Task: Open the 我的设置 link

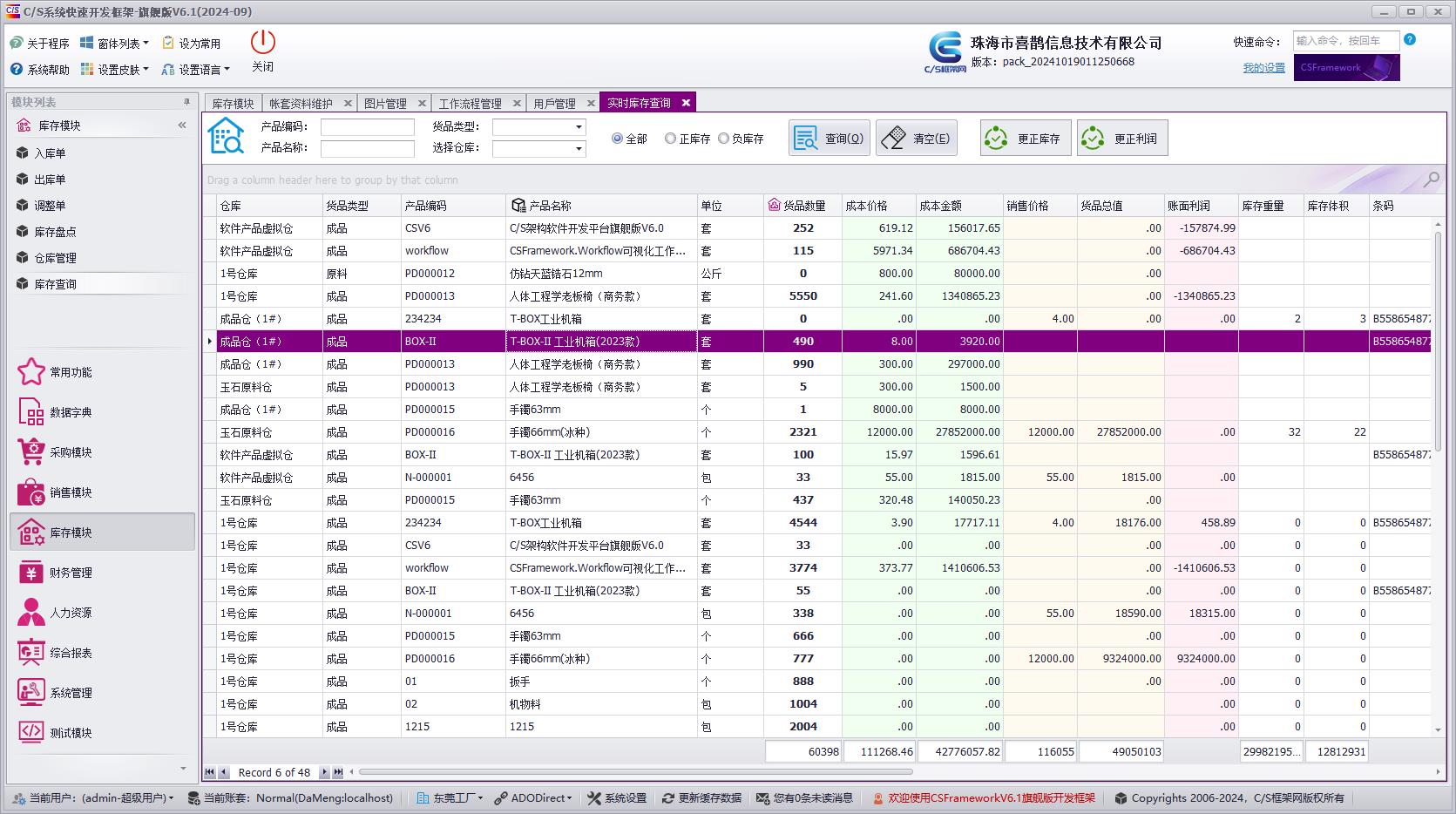Action: (x=1263, y=68)
